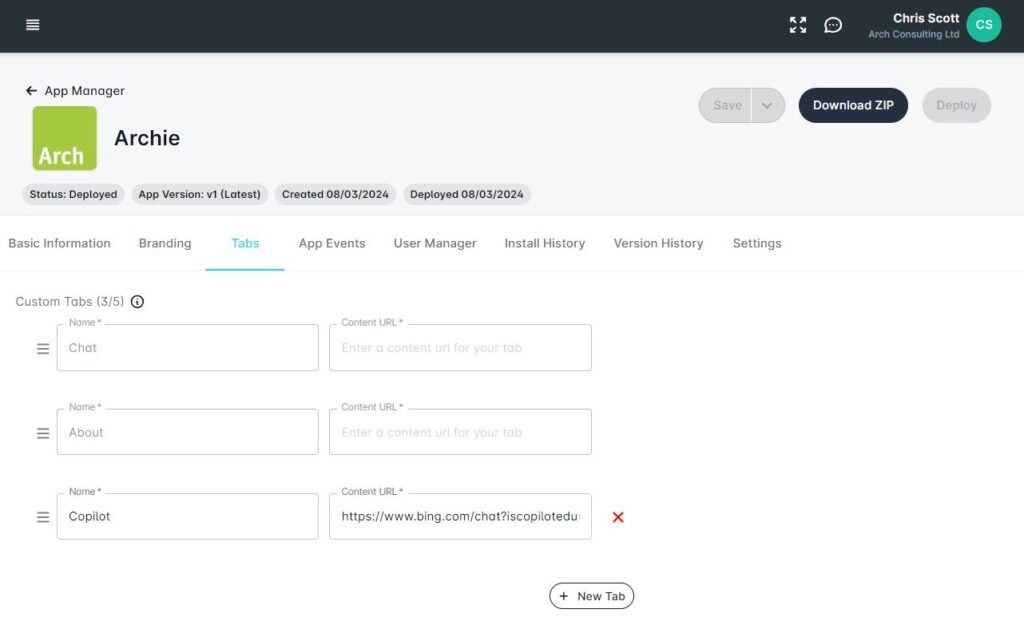Click the Deployed 08/03/2024 badge
The image size is (1024, 617).
point(466,195)
